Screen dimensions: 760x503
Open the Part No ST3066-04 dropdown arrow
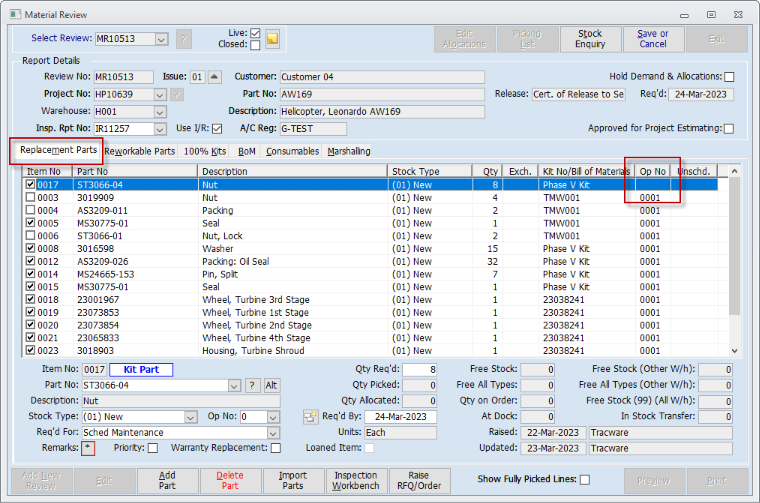pyautogui.click(x=234, y=386)
